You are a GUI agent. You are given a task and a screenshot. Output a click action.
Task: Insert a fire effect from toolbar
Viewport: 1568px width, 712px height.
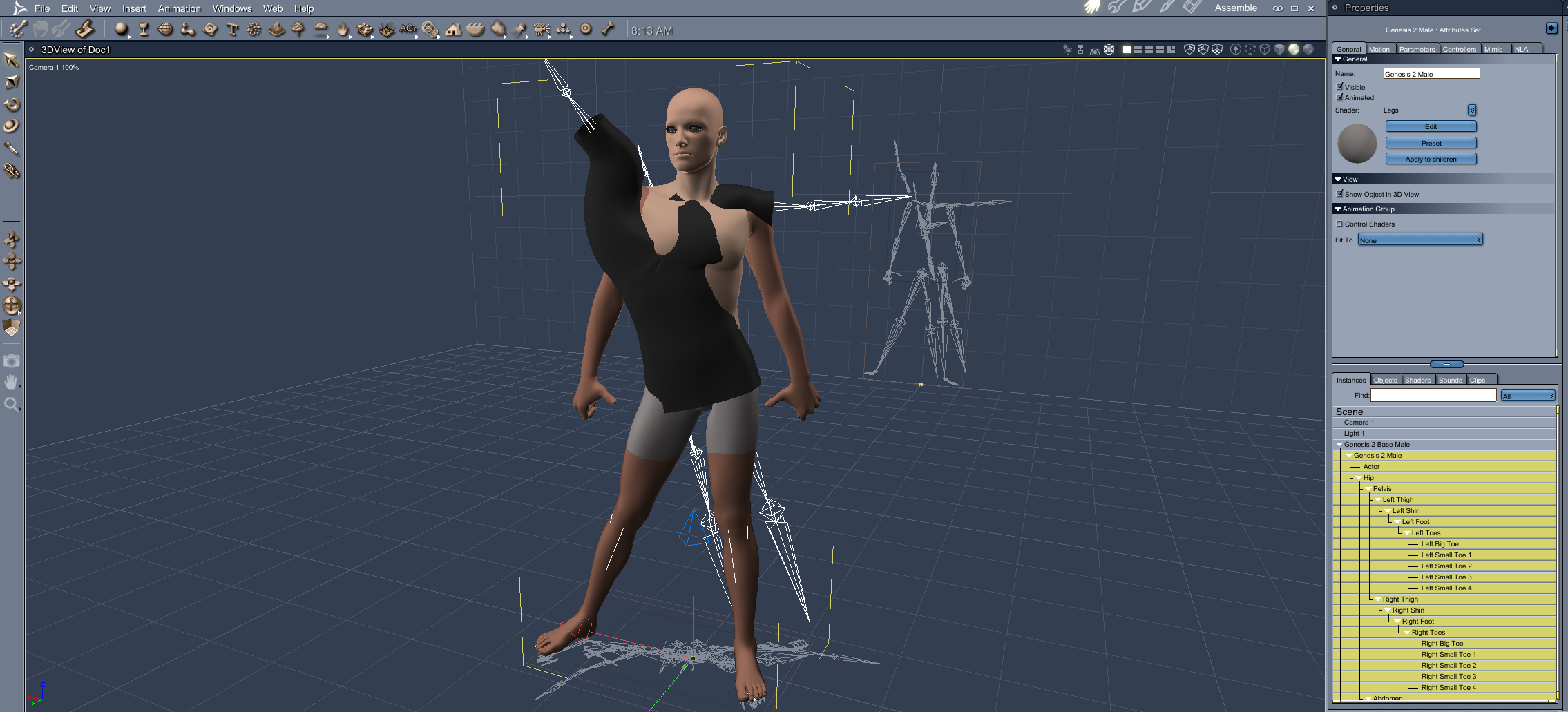[343, 29]
